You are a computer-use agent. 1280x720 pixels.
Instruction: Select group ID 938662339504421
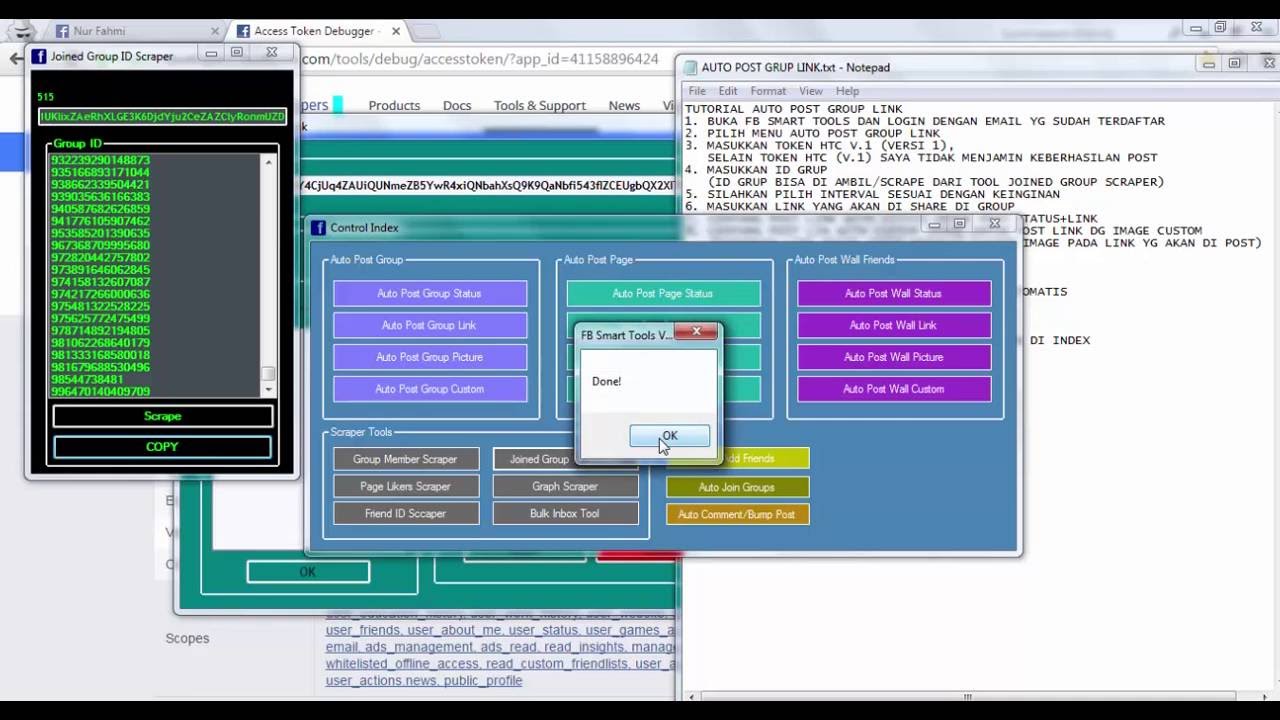[x=100, y=184]
